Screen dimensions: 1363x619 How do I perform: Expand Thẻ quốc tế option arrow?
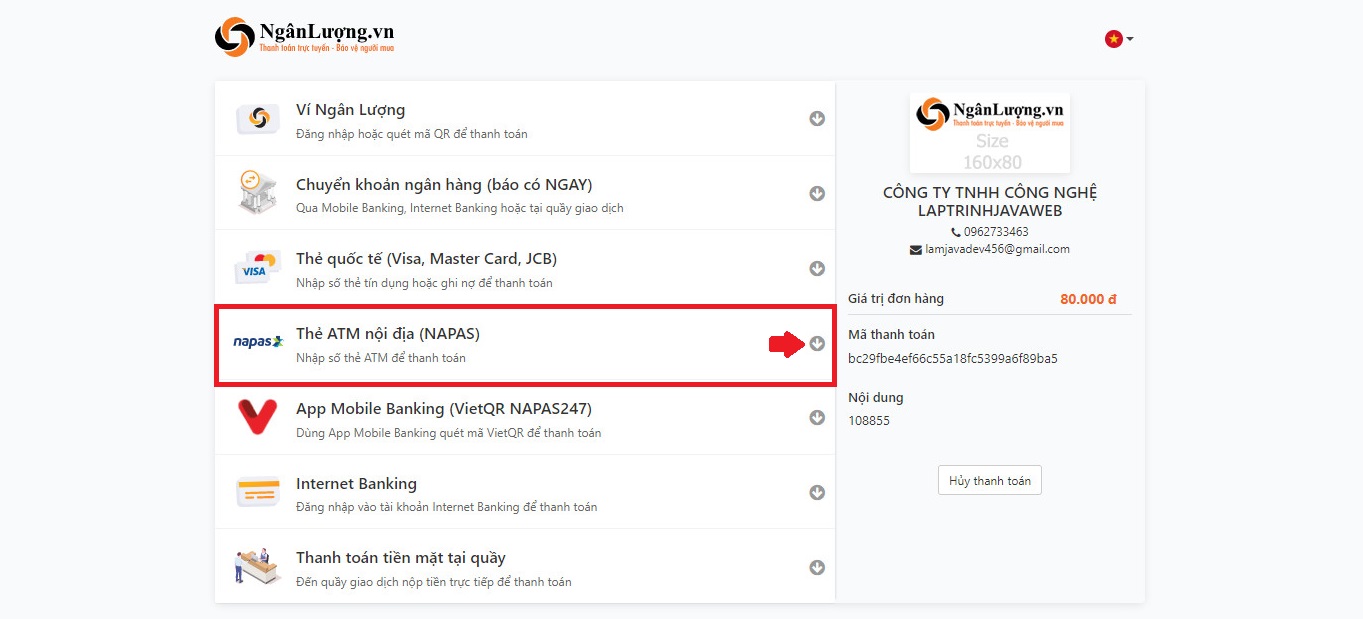coord(817,269)
